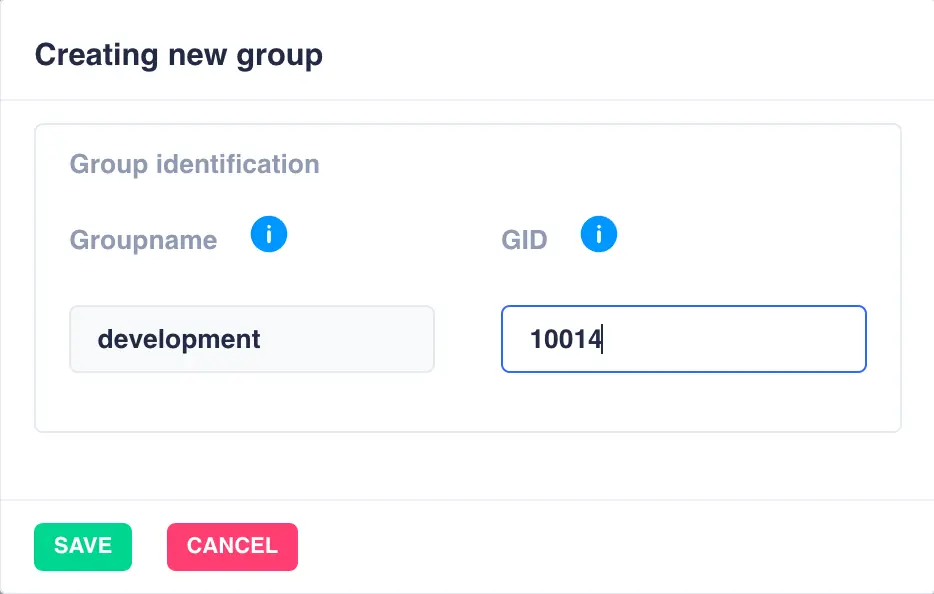Save the new group

[x=83, y=546]
